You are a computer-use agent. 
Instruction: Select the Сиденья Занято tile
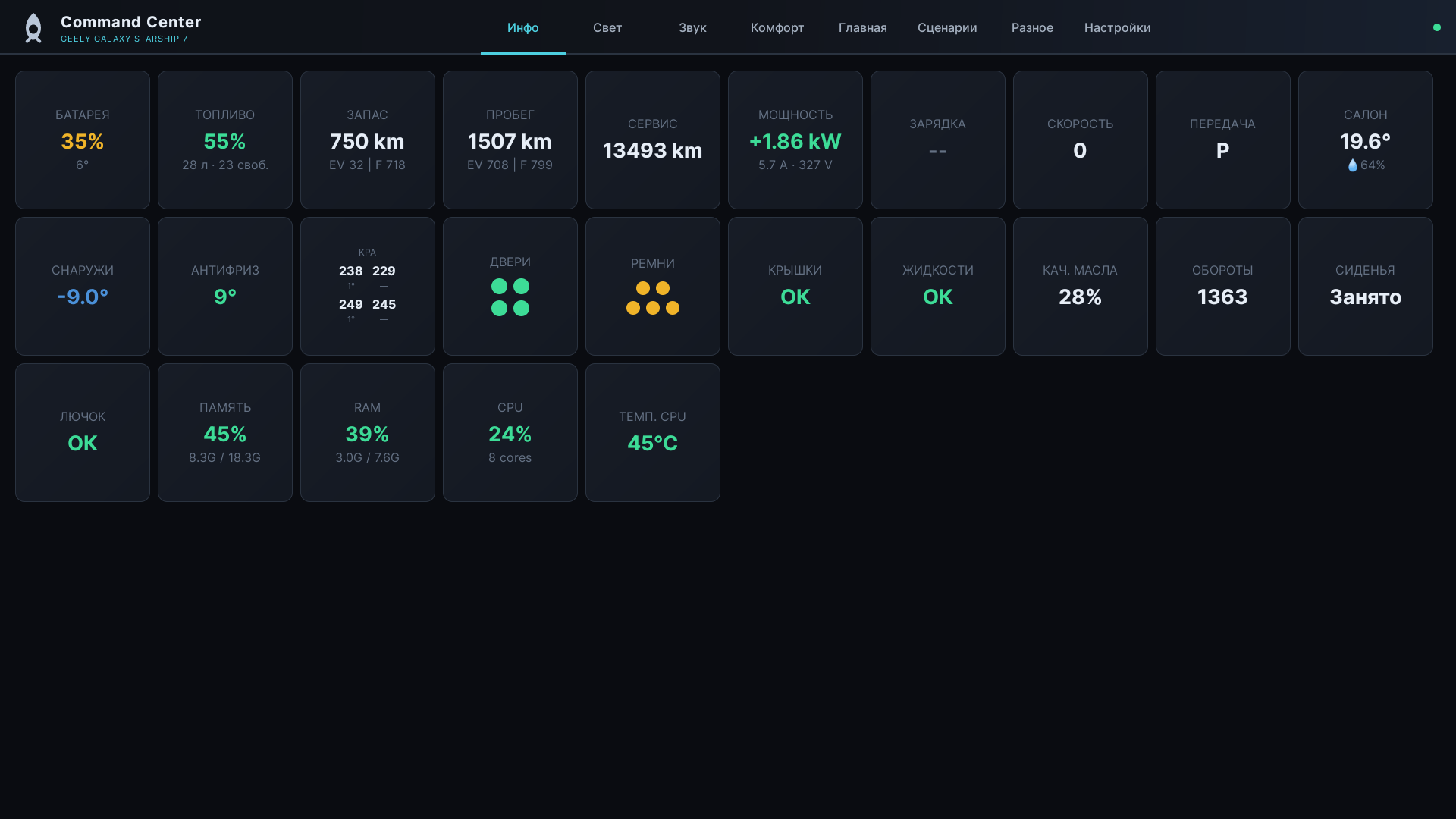(x=1365, y=287)
